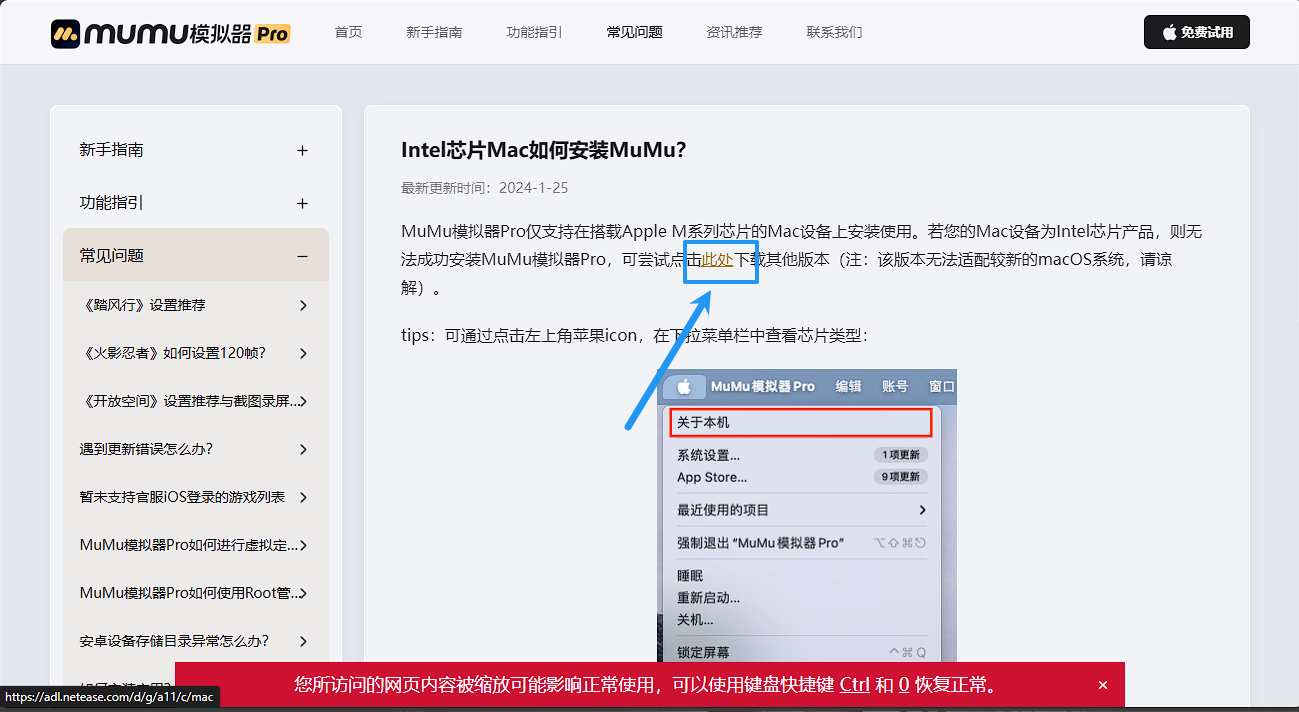This screenshot has width=1299, height=712.
Task: Click chevron beside MuMu模拟器Pro如何使用Root
Action: 303,593
